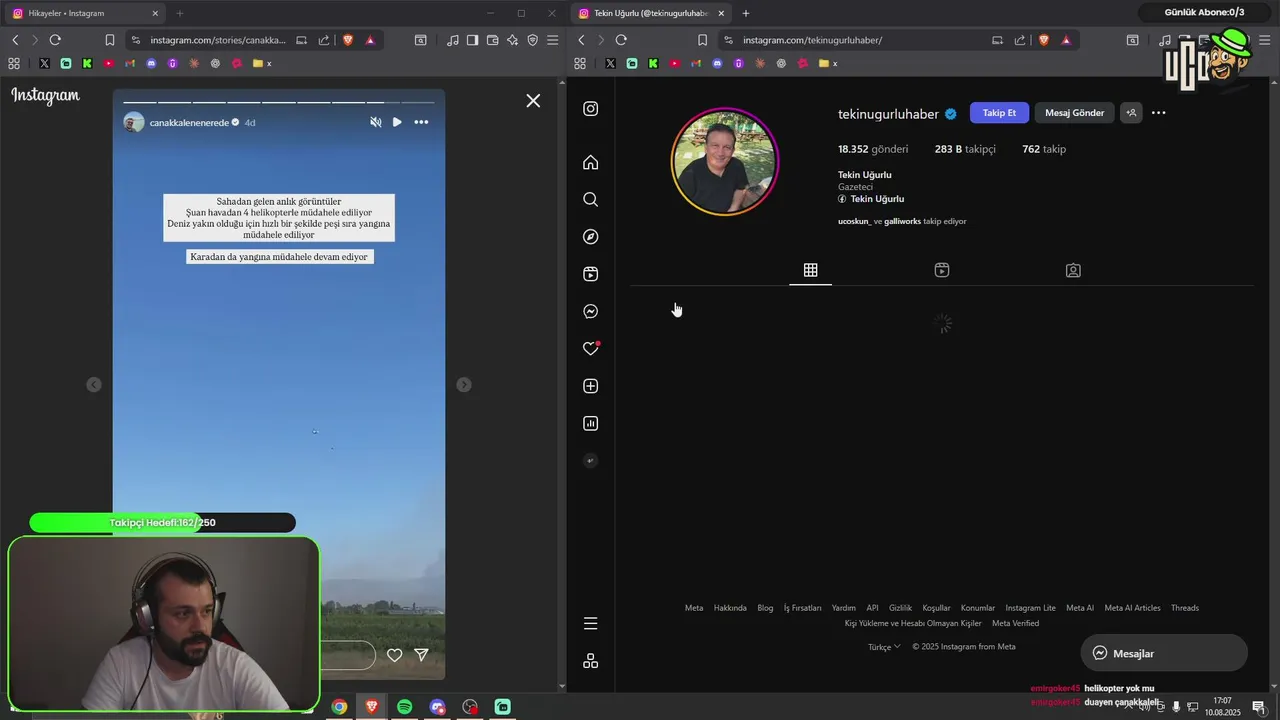This screenshot has width=1280, height=720.
Task: Select posts grid tab on profile
Action: pyautogui.click(x=811, y=270)
